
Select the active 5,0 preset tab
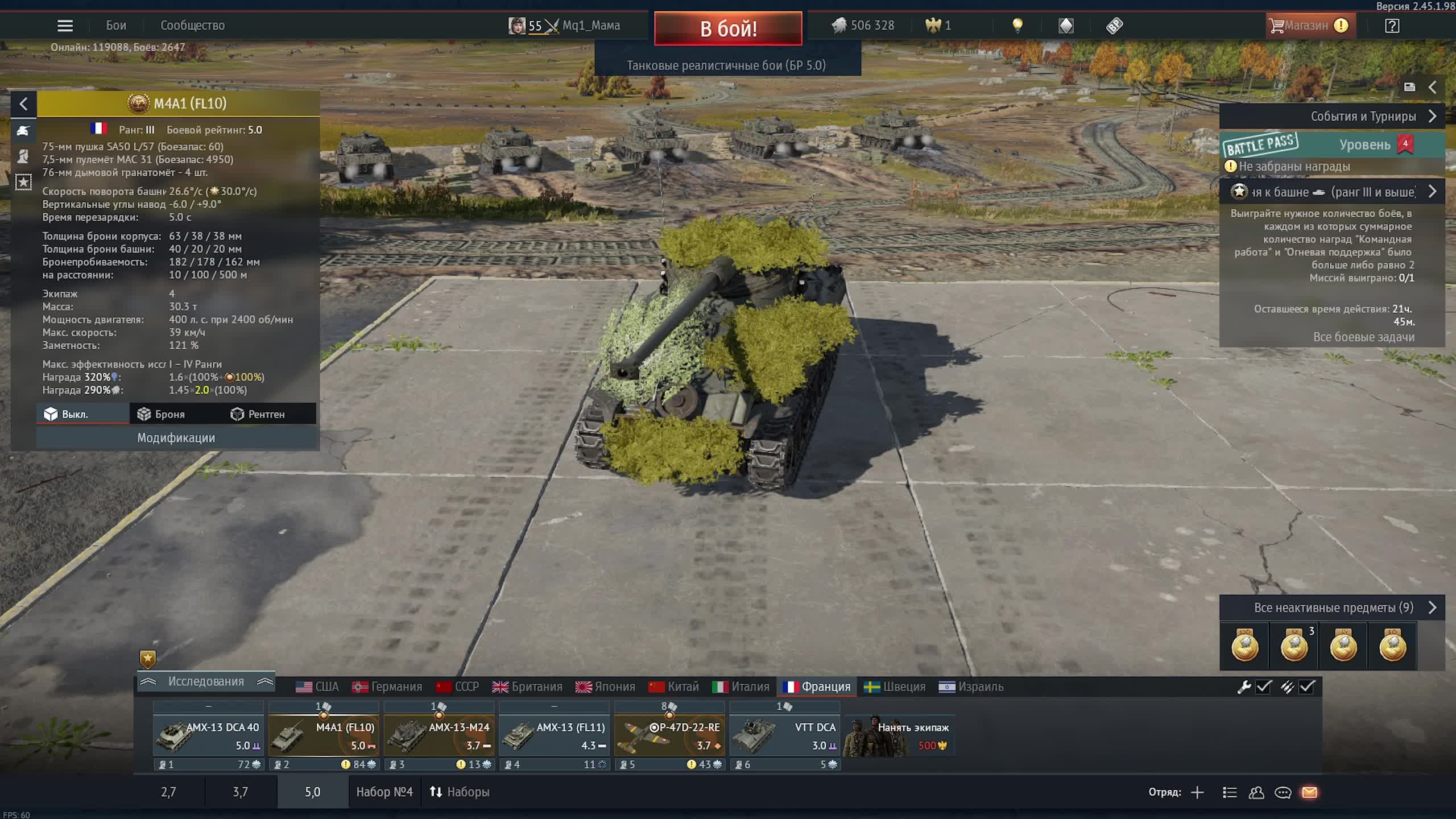(313, 792)
